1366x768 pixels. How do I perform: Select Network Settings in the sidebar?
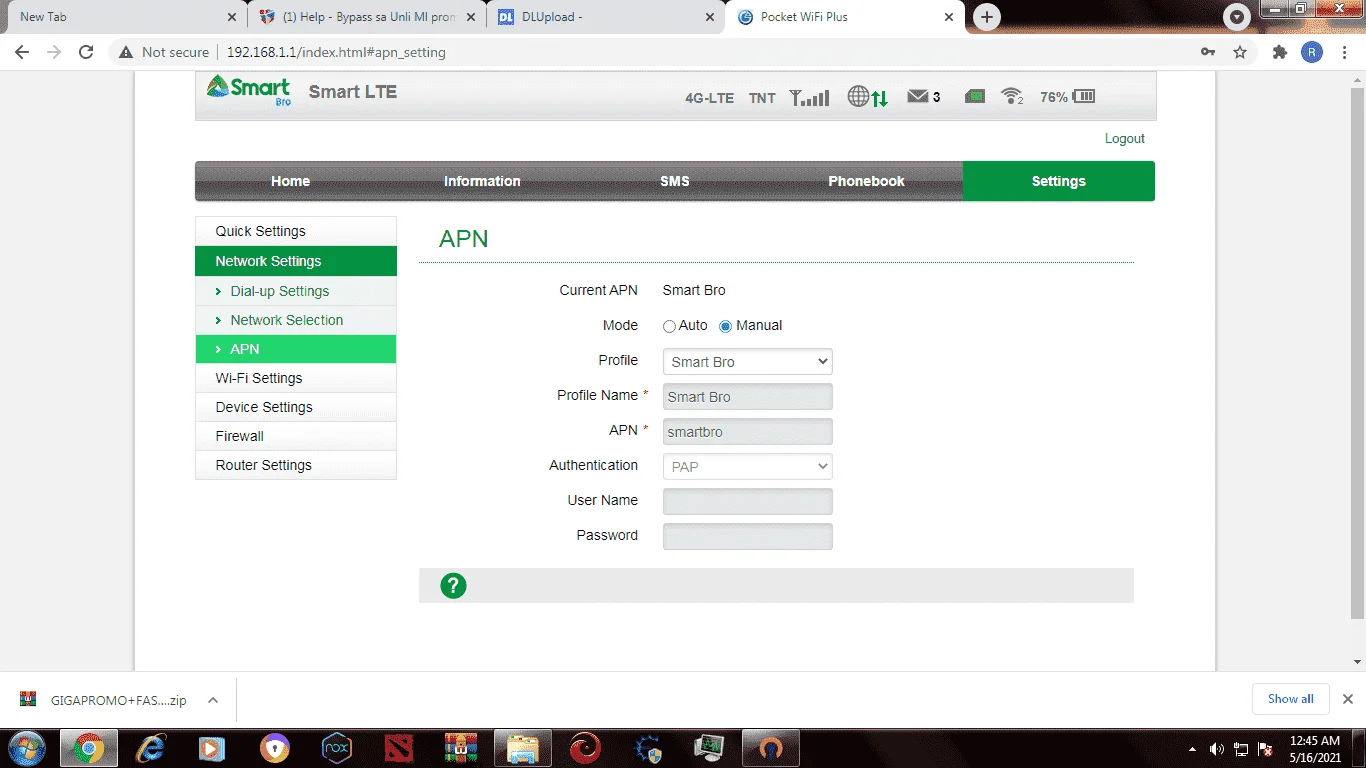296,261
